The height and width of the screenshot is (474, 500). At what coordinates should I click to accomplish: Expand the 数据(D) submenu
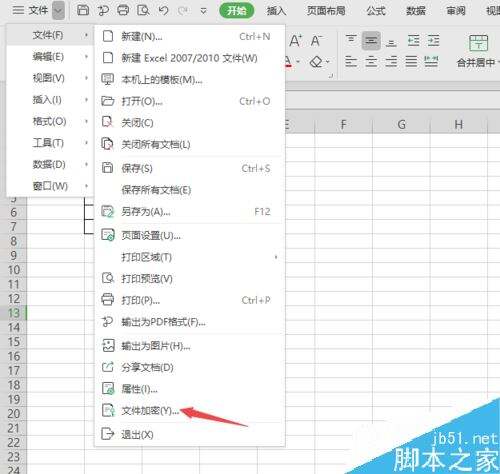pyautogui.click(x=50, y=164)
